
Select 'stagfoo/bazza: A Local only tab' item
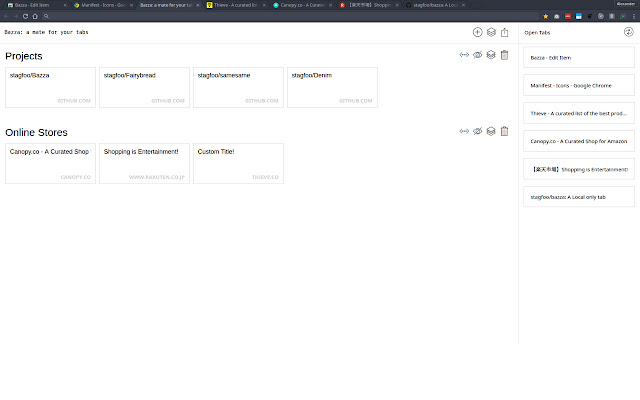(579, 197)
